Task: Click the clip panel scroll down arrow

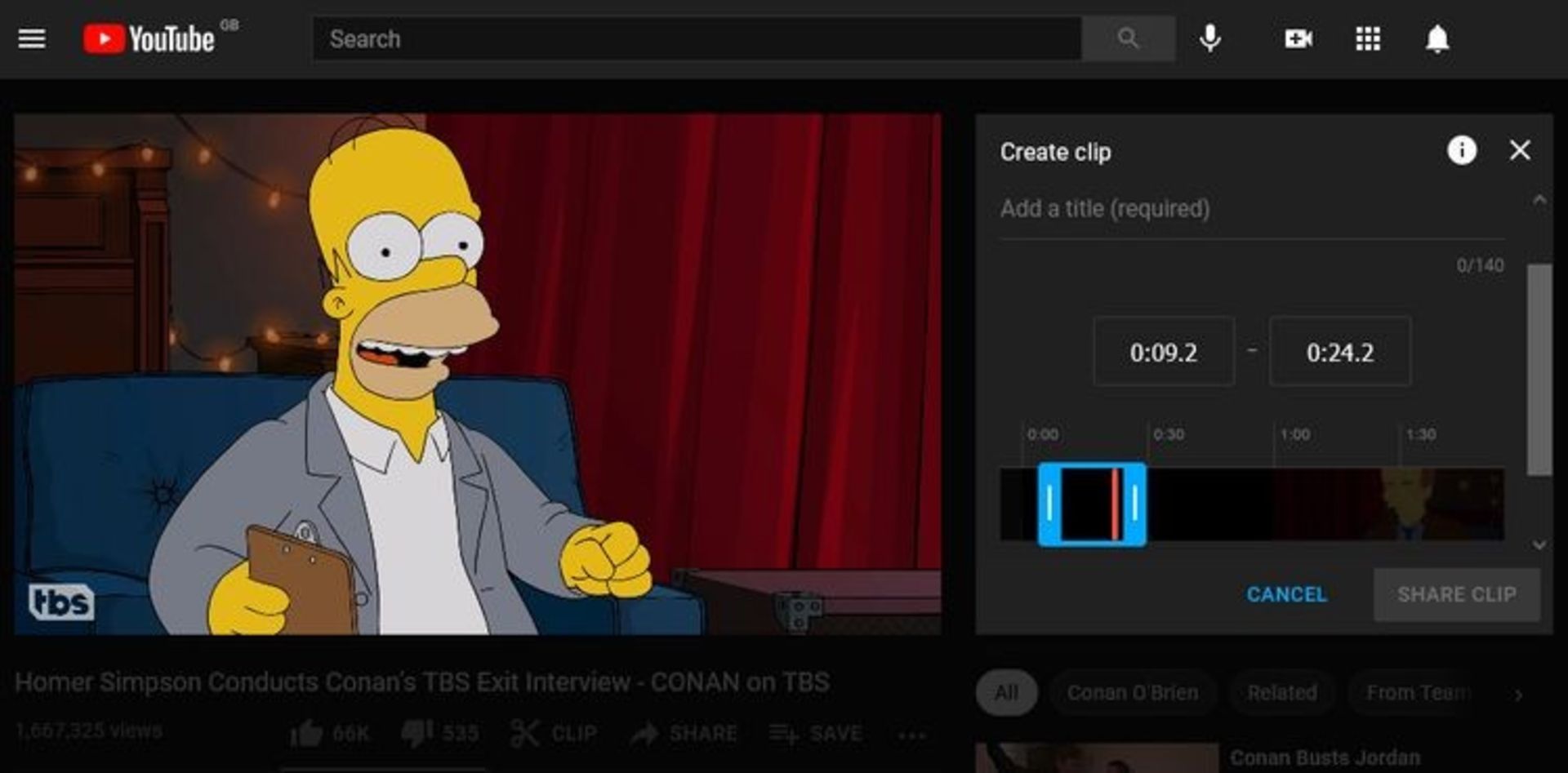Action: (x=1539, y=544)
